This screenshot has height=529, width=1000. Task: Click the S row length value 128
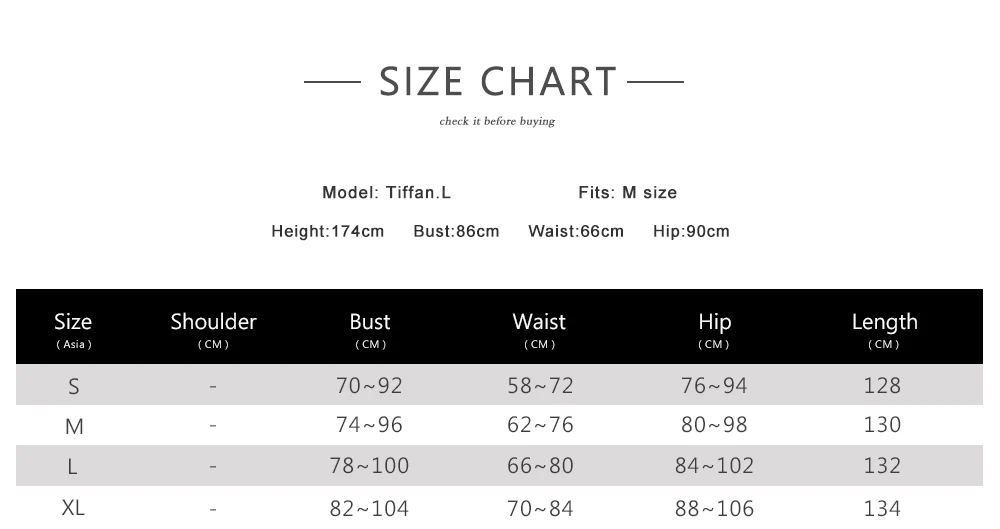(x=882, y=386)
